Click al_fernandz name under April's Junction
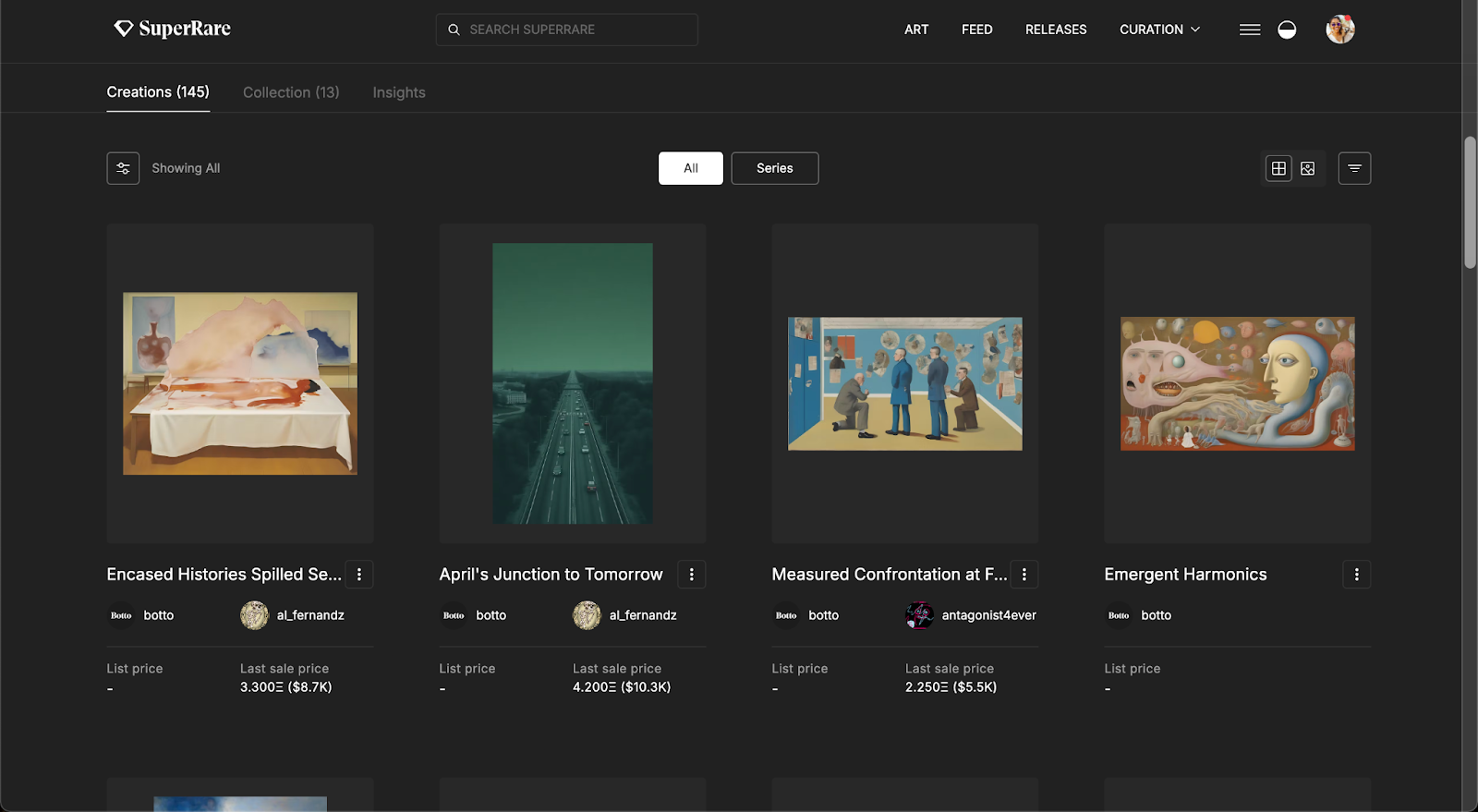Viewport: 1478px width, 812px height. tap(643, 615)
